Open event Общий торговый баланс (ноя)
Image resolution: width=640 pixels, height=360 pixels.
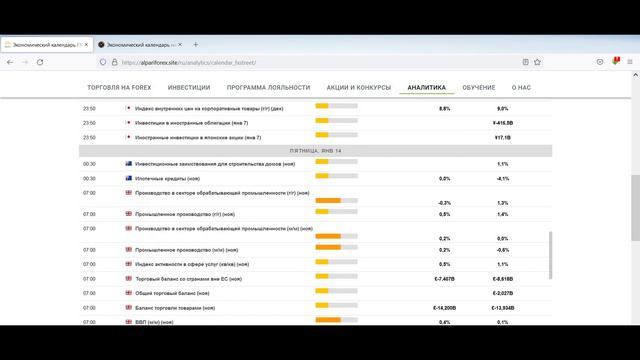tap(172, 293)
